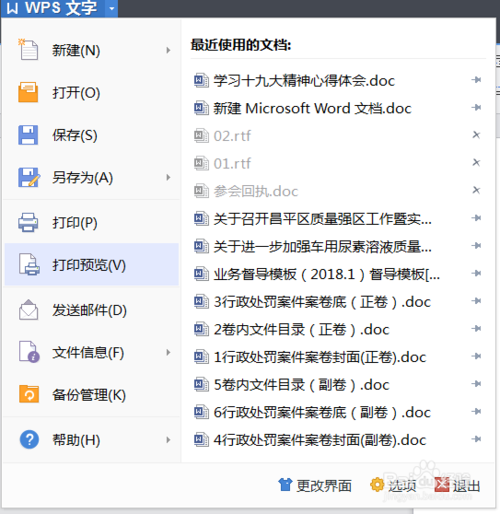The height and width of the screenshot is (514, 500).
Task: Expand the 帮助(H) submenu arrow
Action: (168, 440)
